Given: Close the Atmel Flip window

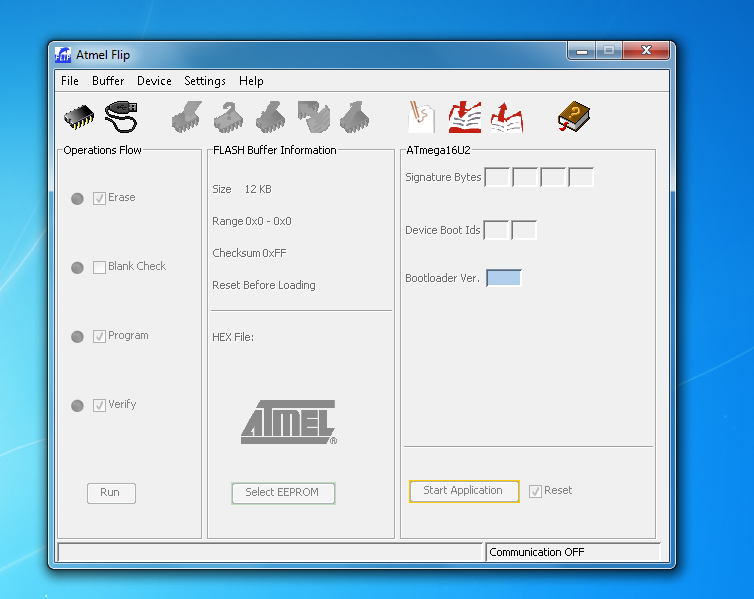Looking at the screenshot, I should coord(646,50).
